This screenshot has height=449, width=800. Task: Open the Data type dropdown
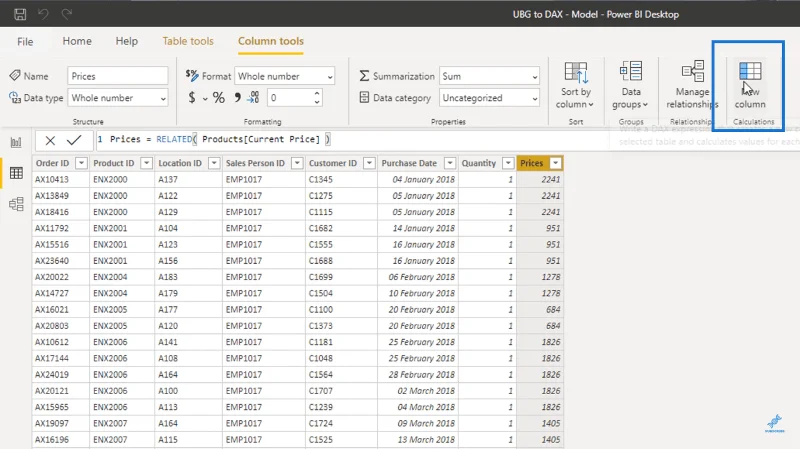(x=118, y=98)
